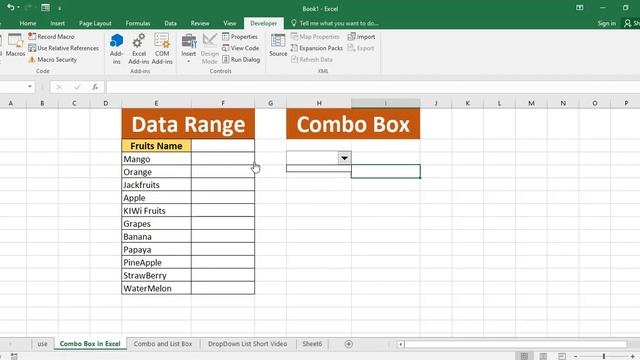Screen dimensions: 640x360
Task: Open Ribbon Display Options icon
Action: pyautogui.click(x=580, y=8)
